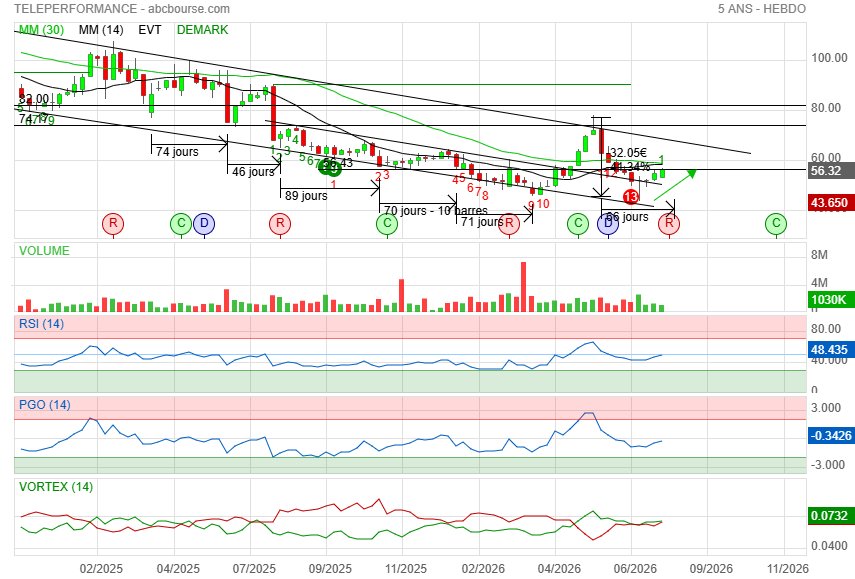This screenshot has height=579, width=855.
Task: Click the '74 jours' duration label
Action: coord(177,152)
